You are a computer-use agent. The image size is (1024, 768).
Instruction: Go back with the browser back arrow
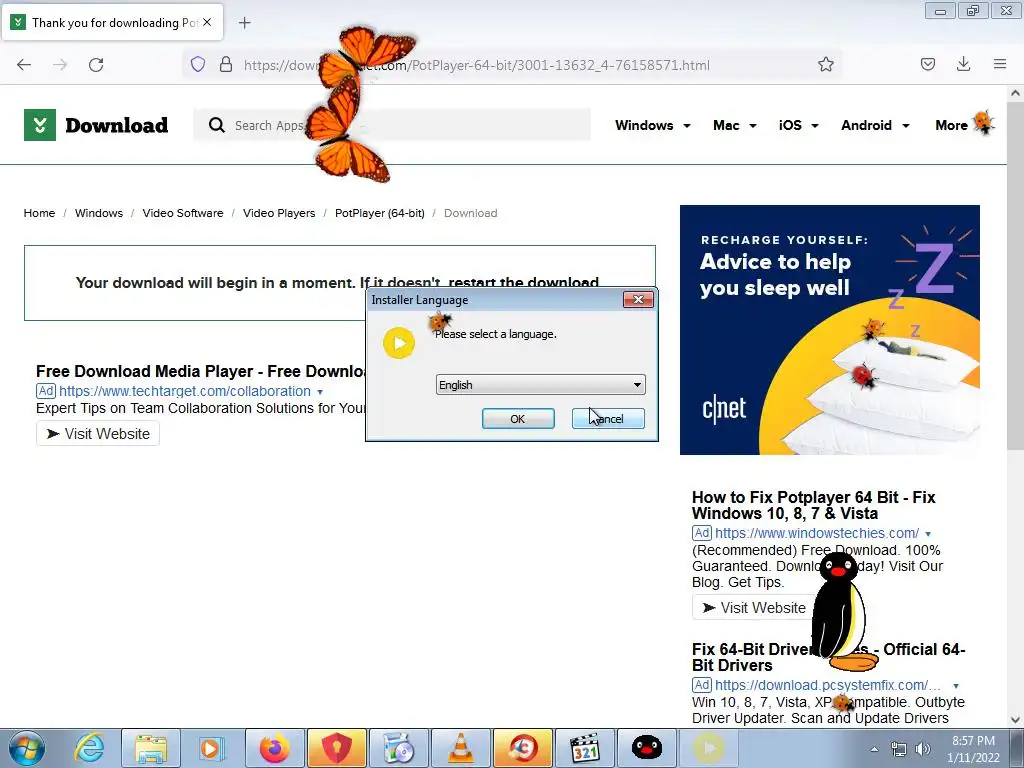24,65
